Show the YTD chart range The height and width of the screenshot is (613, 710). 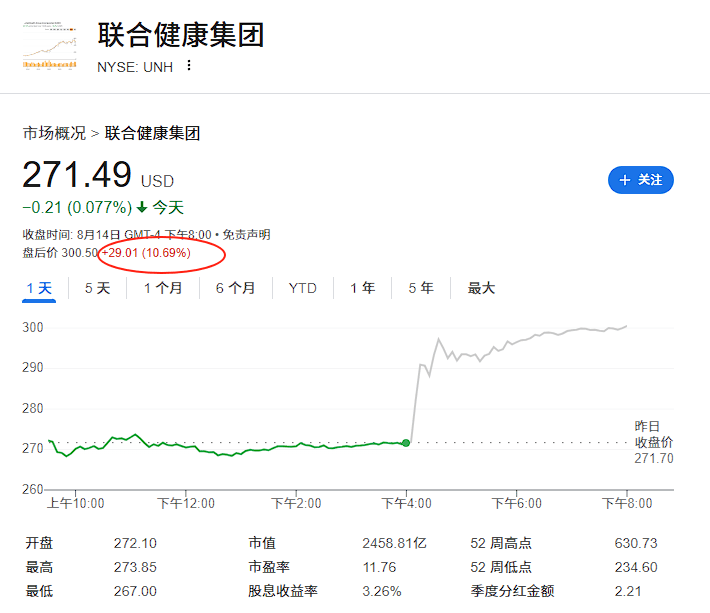[x=302, y=288]
